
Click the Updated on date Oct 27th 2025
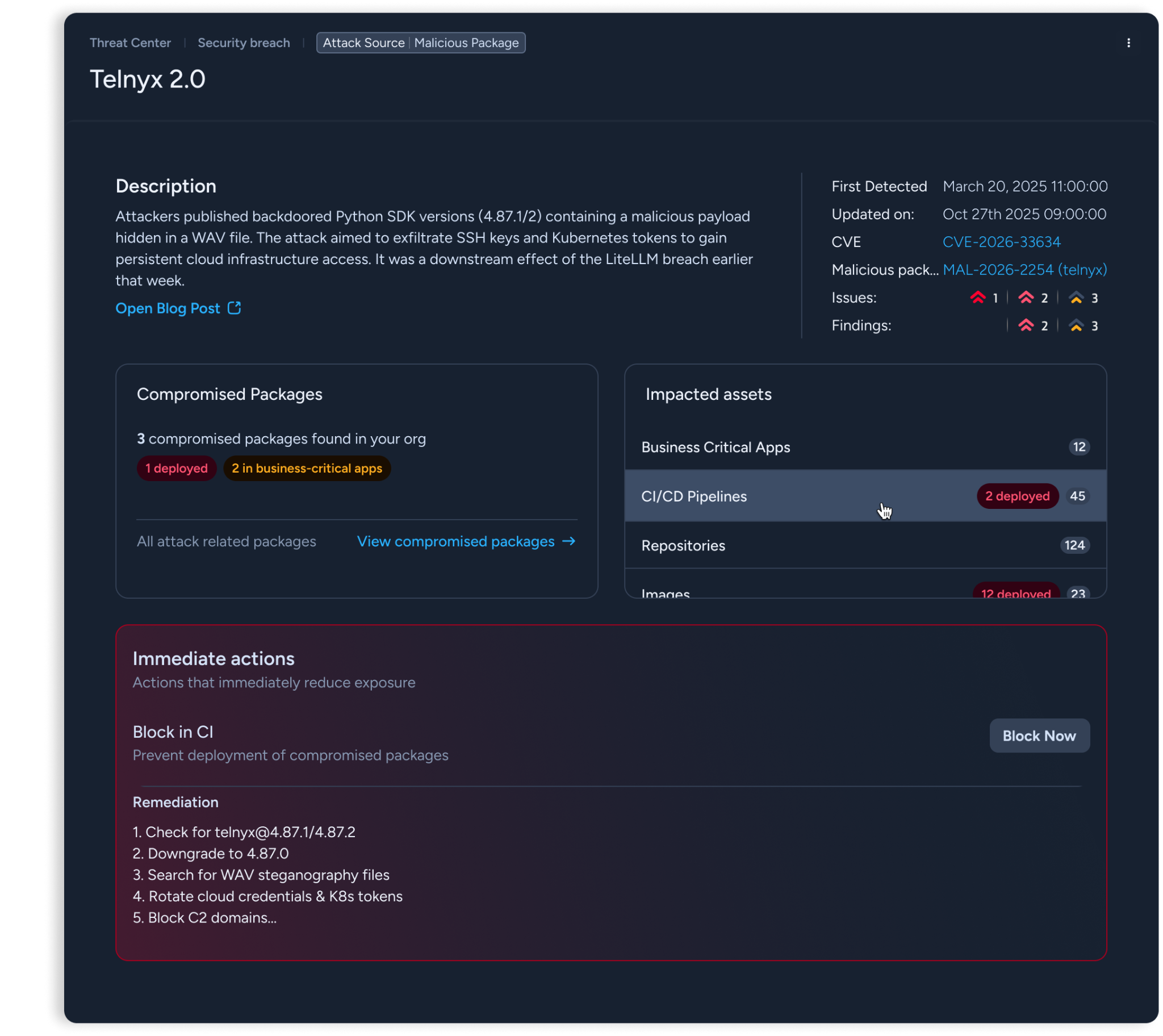pos(1024,214)
